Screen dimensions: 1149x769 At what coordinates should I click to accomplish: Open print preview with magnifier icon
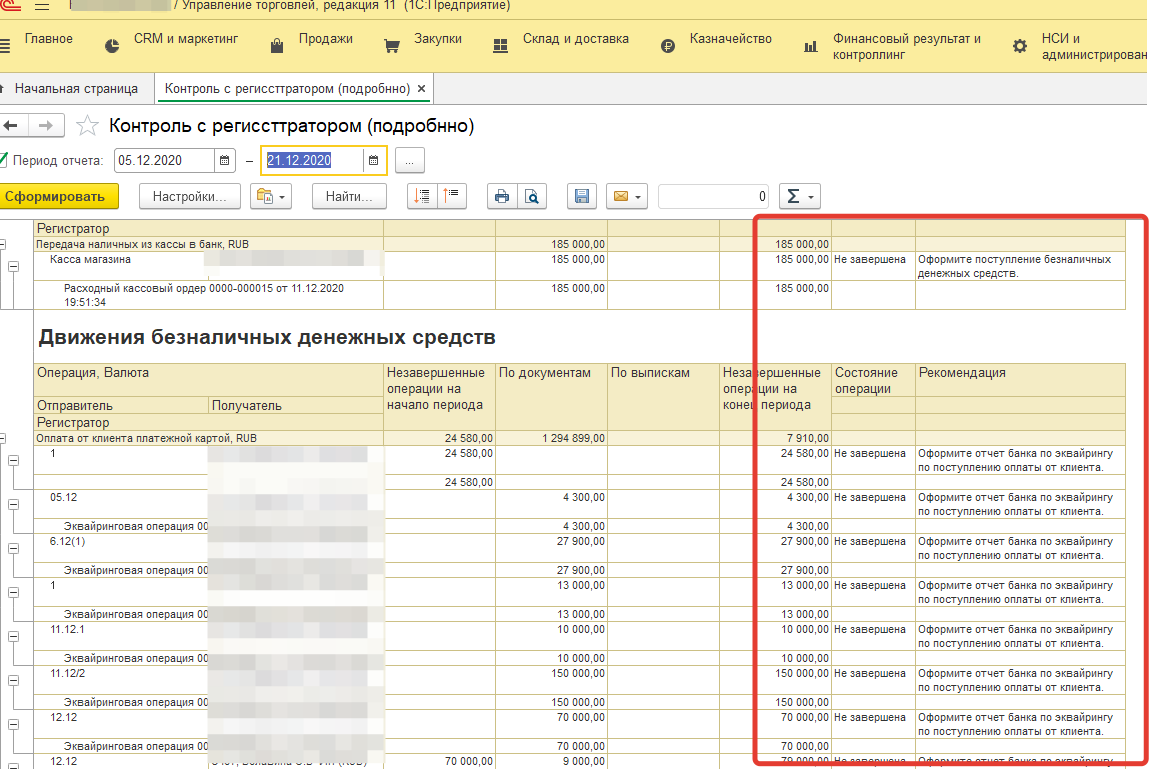[532, 197]
